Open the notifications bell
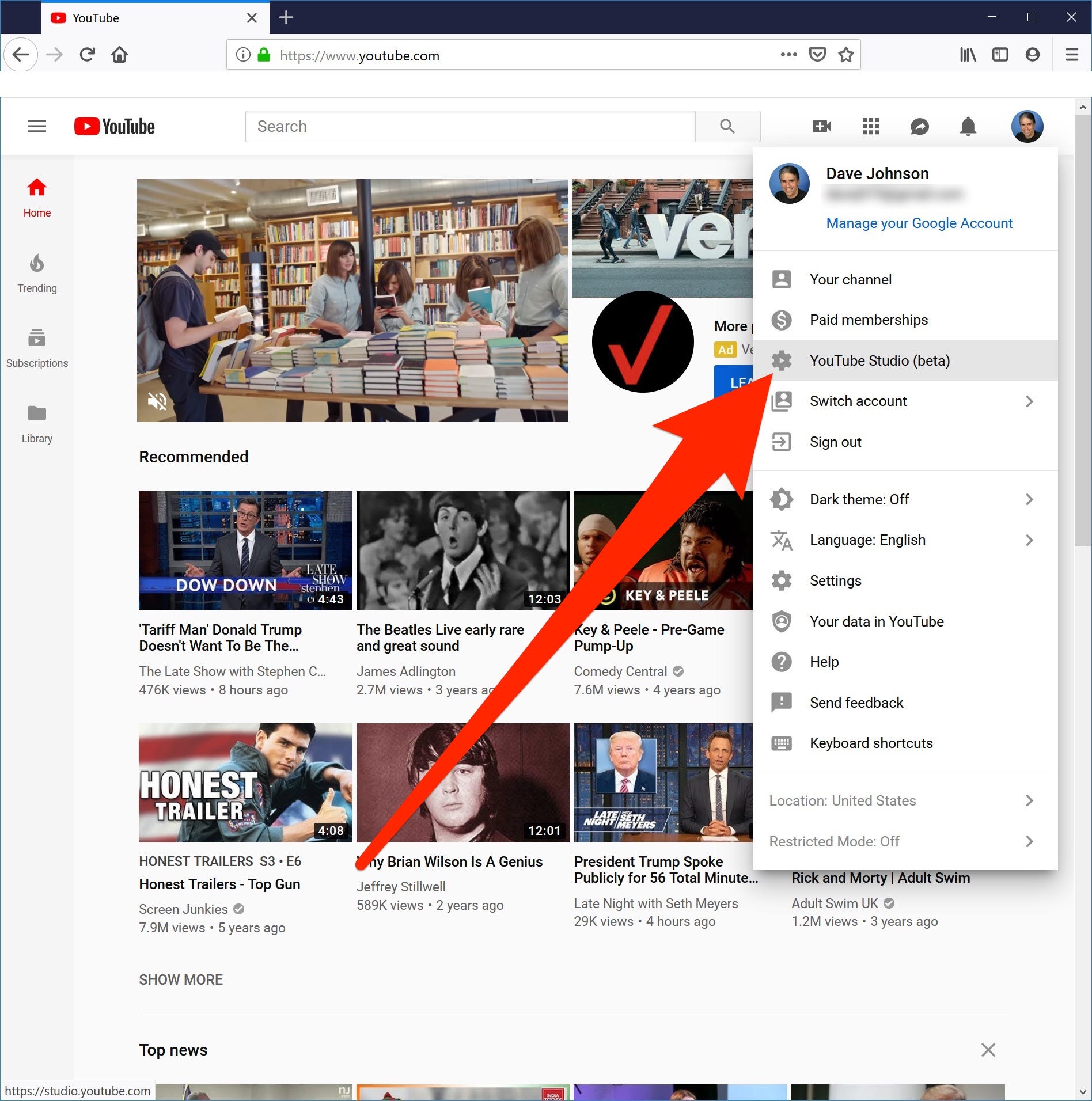 click(x=968, y=126)
